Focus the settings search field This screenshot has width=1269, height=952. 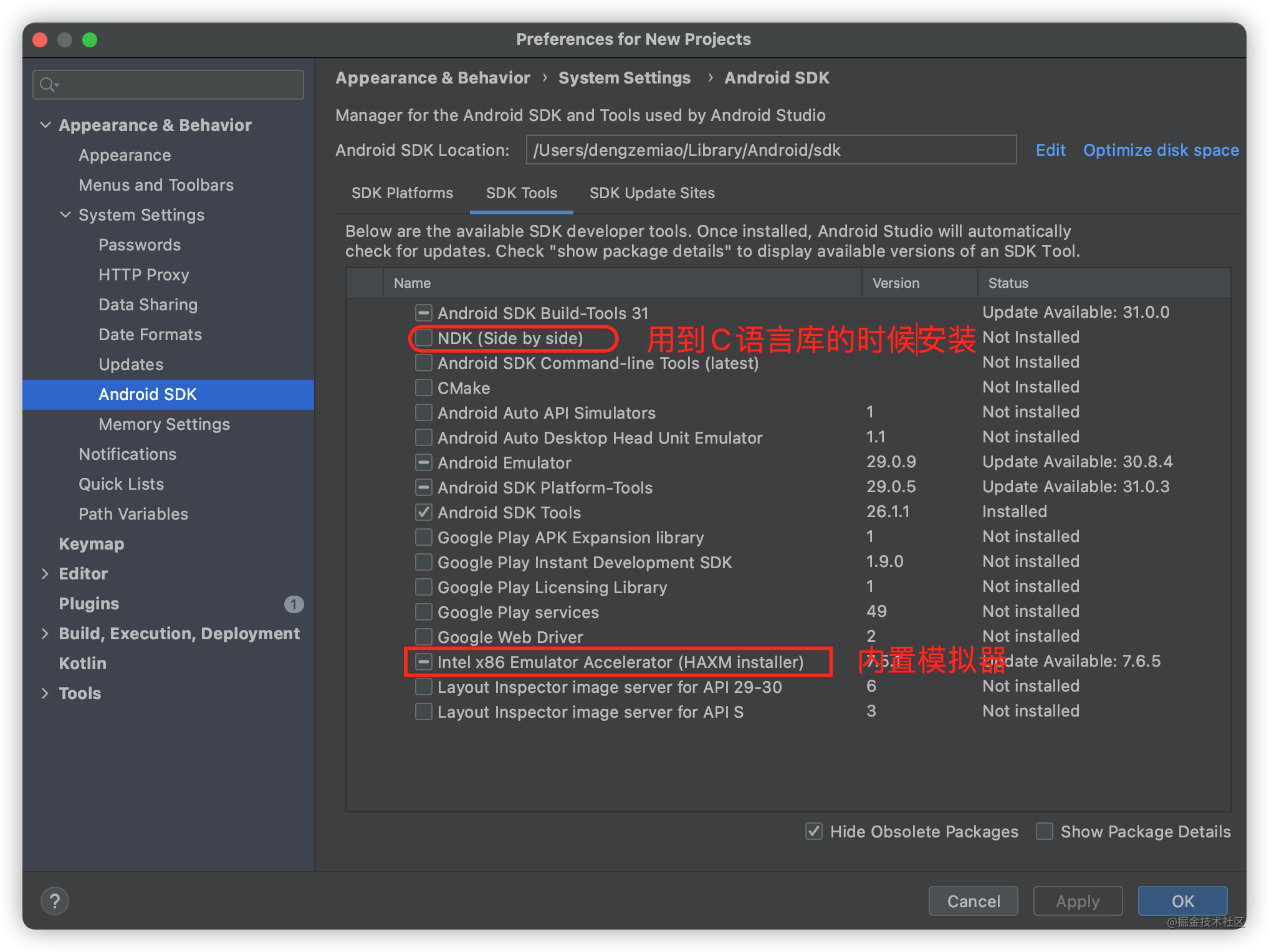(x=168, y=84)
